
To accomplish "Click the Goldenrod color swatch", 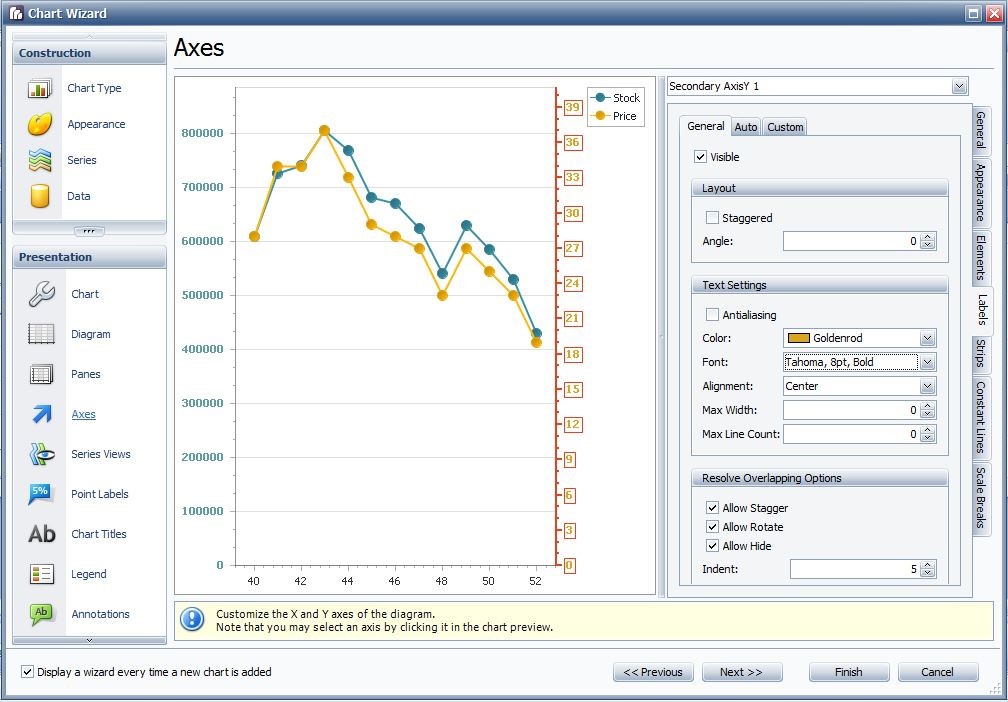I will click(798, 338).
